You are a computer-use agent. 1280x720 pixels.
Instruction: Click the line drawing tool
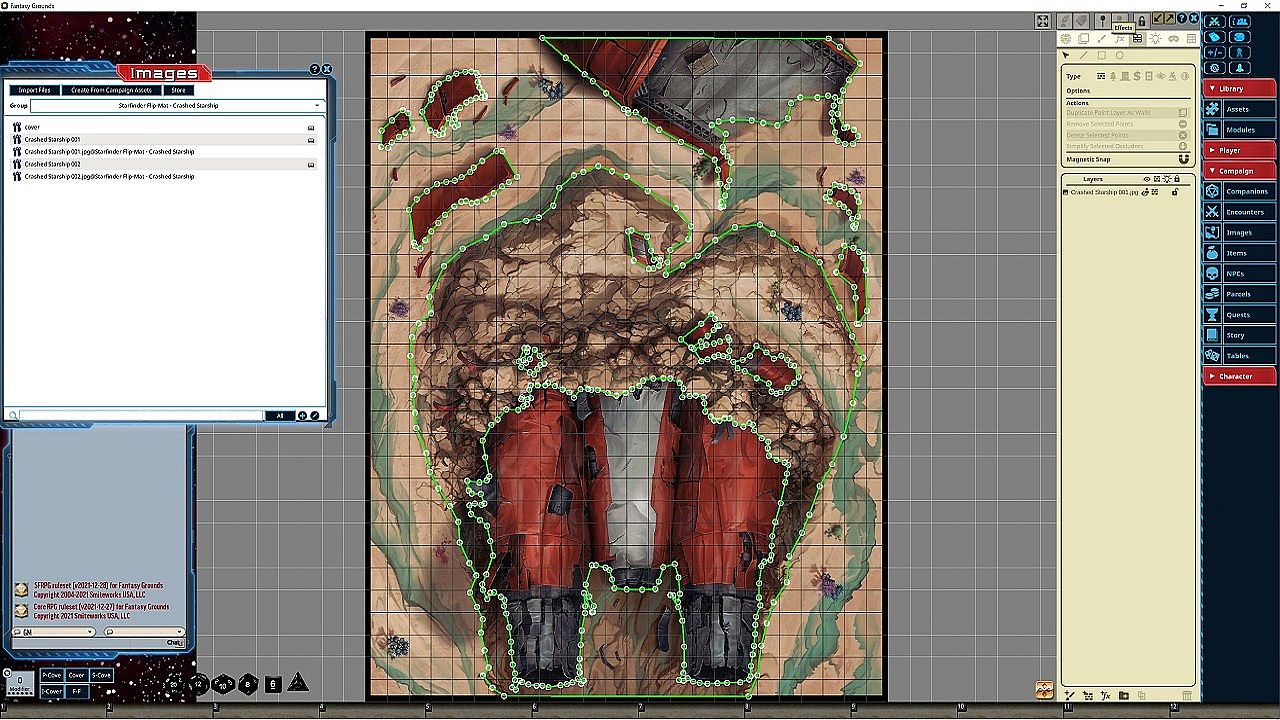(1083, 56)
